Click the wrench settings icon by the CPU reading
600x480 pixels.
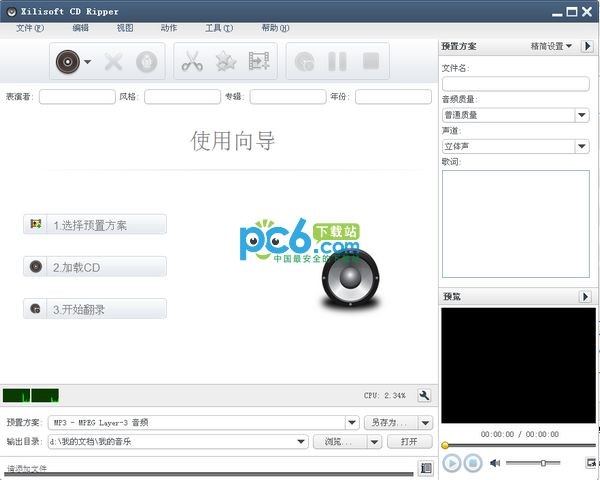point(424,395)
